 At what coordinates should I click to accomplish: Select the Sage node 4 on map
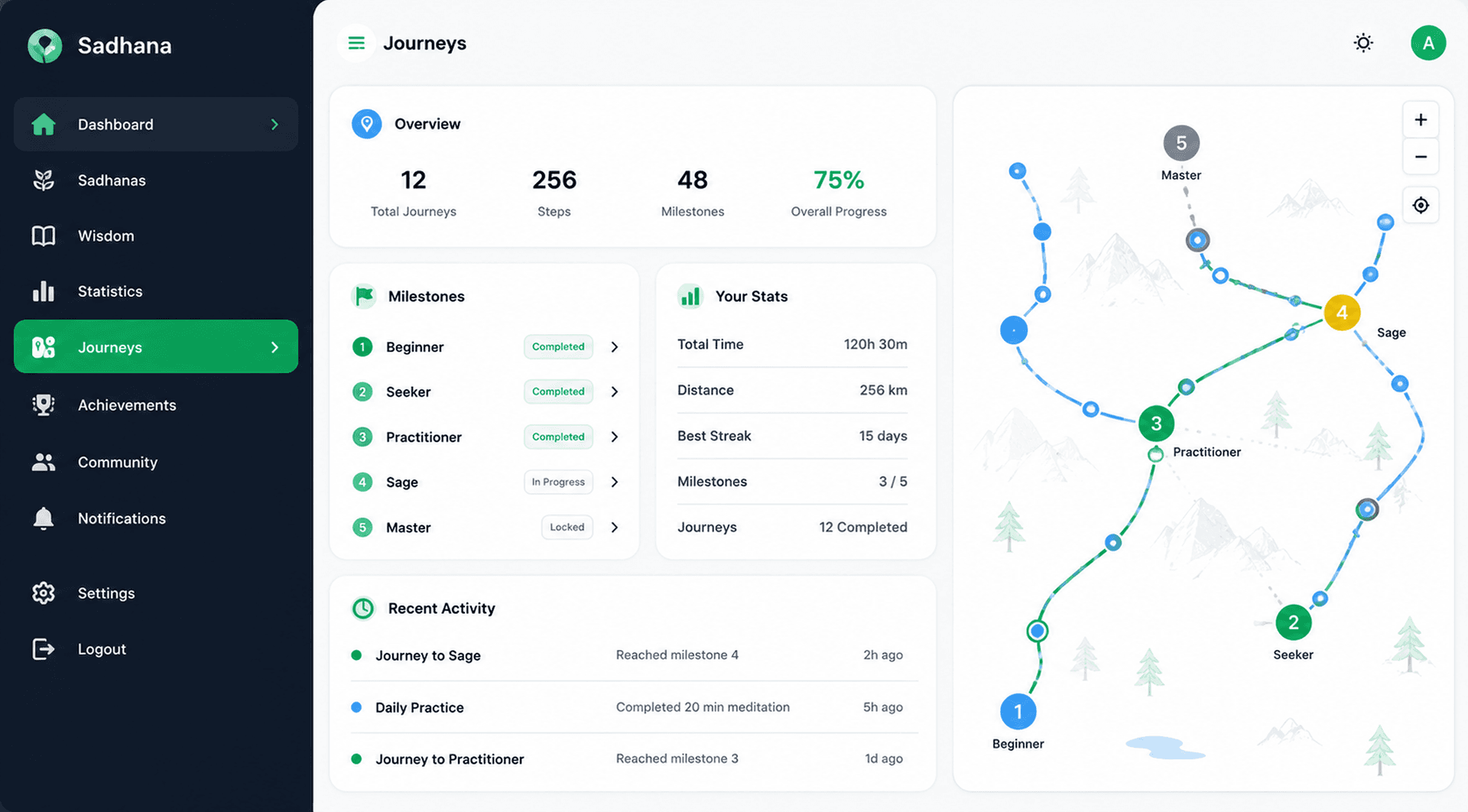click(1342, 313)
